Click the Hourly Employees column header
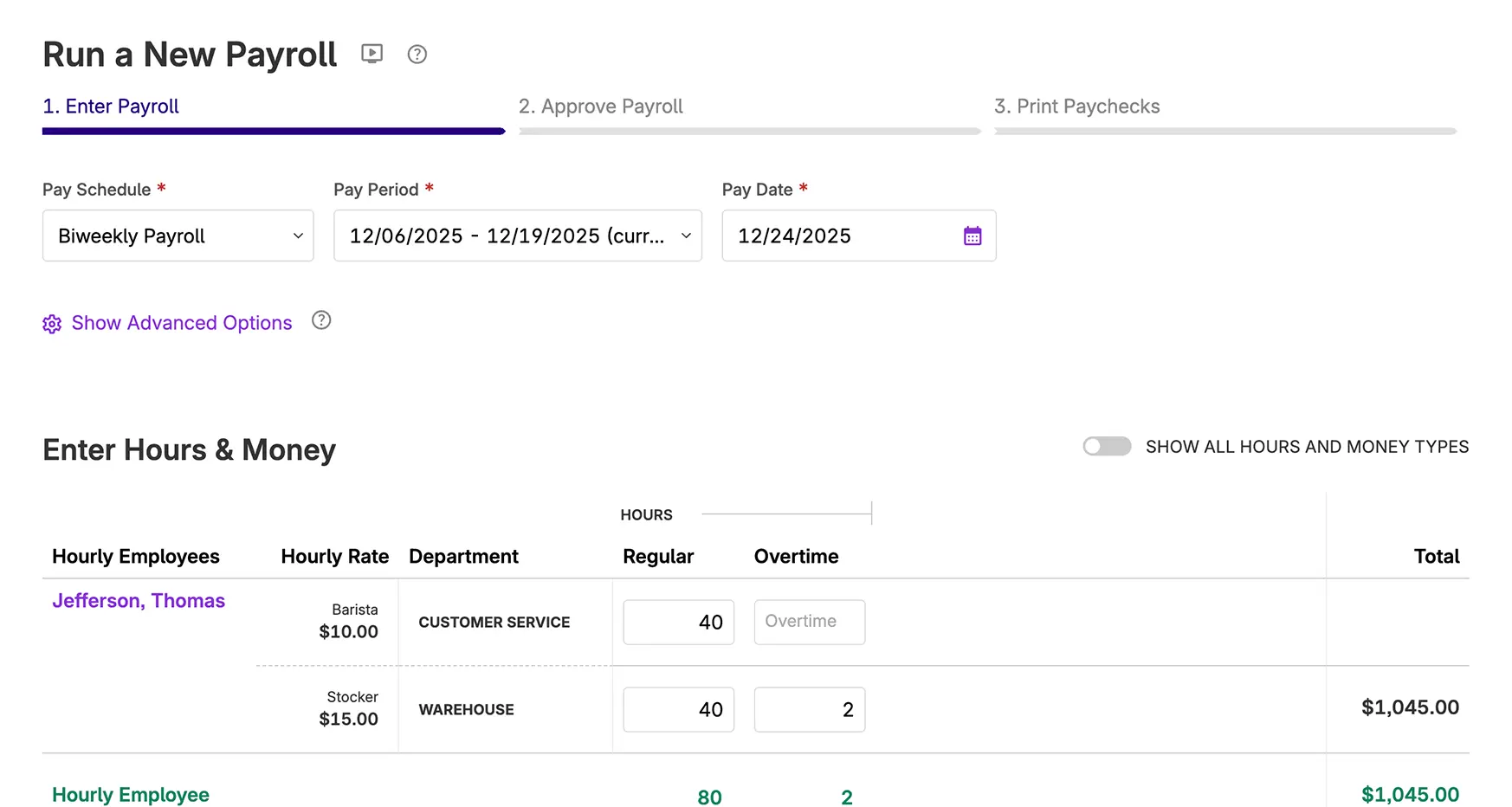Image resolution: width=1512 pixels, height=807 pixels. (x=136, y=557)
